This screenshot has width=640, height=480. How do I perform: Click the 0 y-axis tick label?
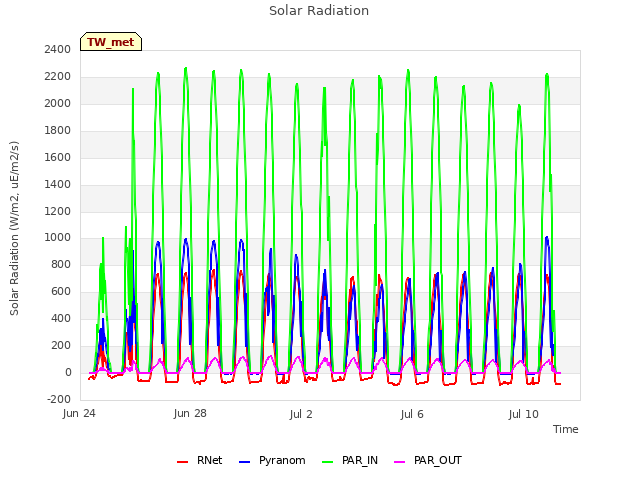tap(68, 372)
